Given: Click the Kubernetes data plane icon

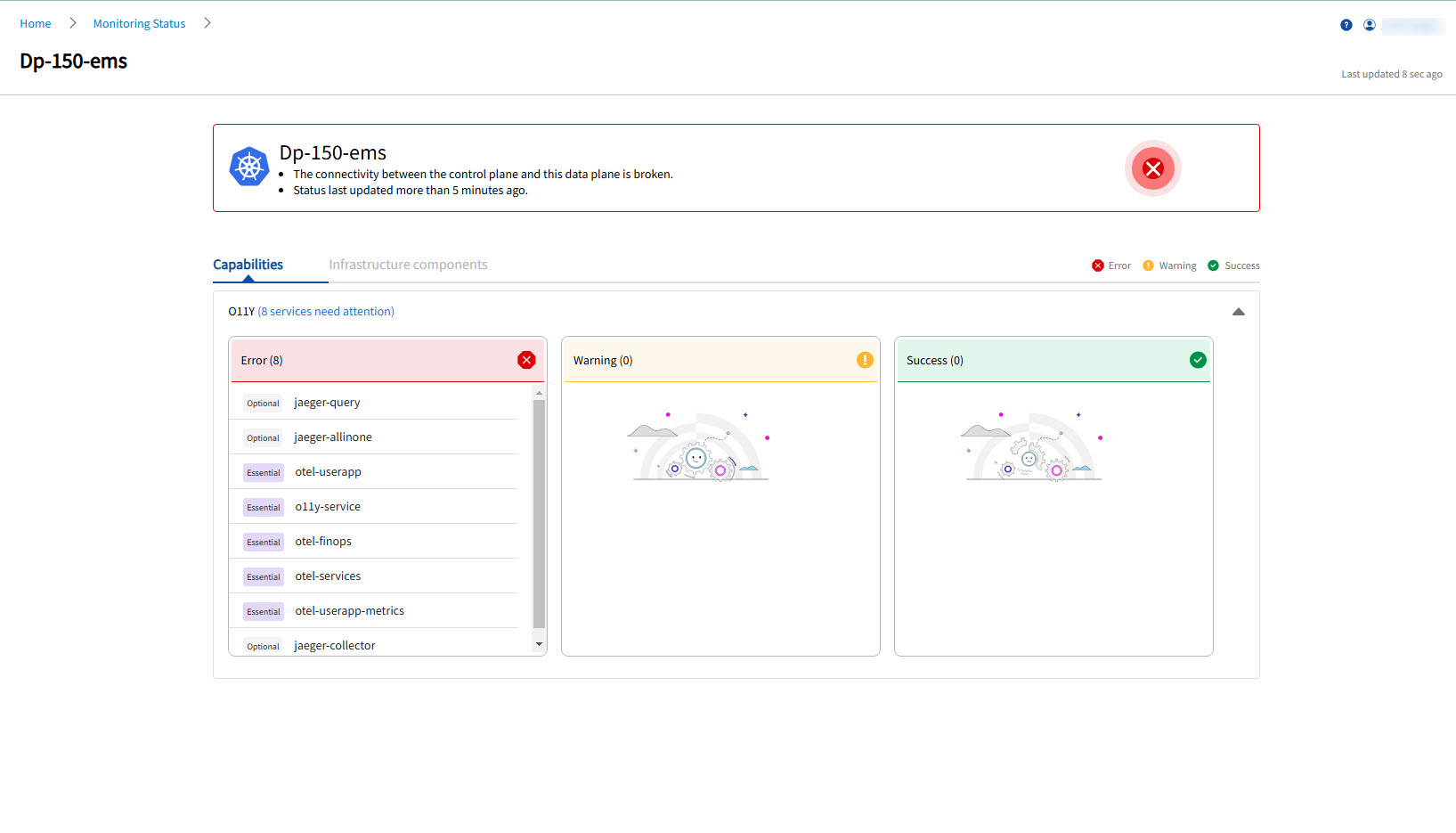Looking at the screenshot, I should 249,167.
